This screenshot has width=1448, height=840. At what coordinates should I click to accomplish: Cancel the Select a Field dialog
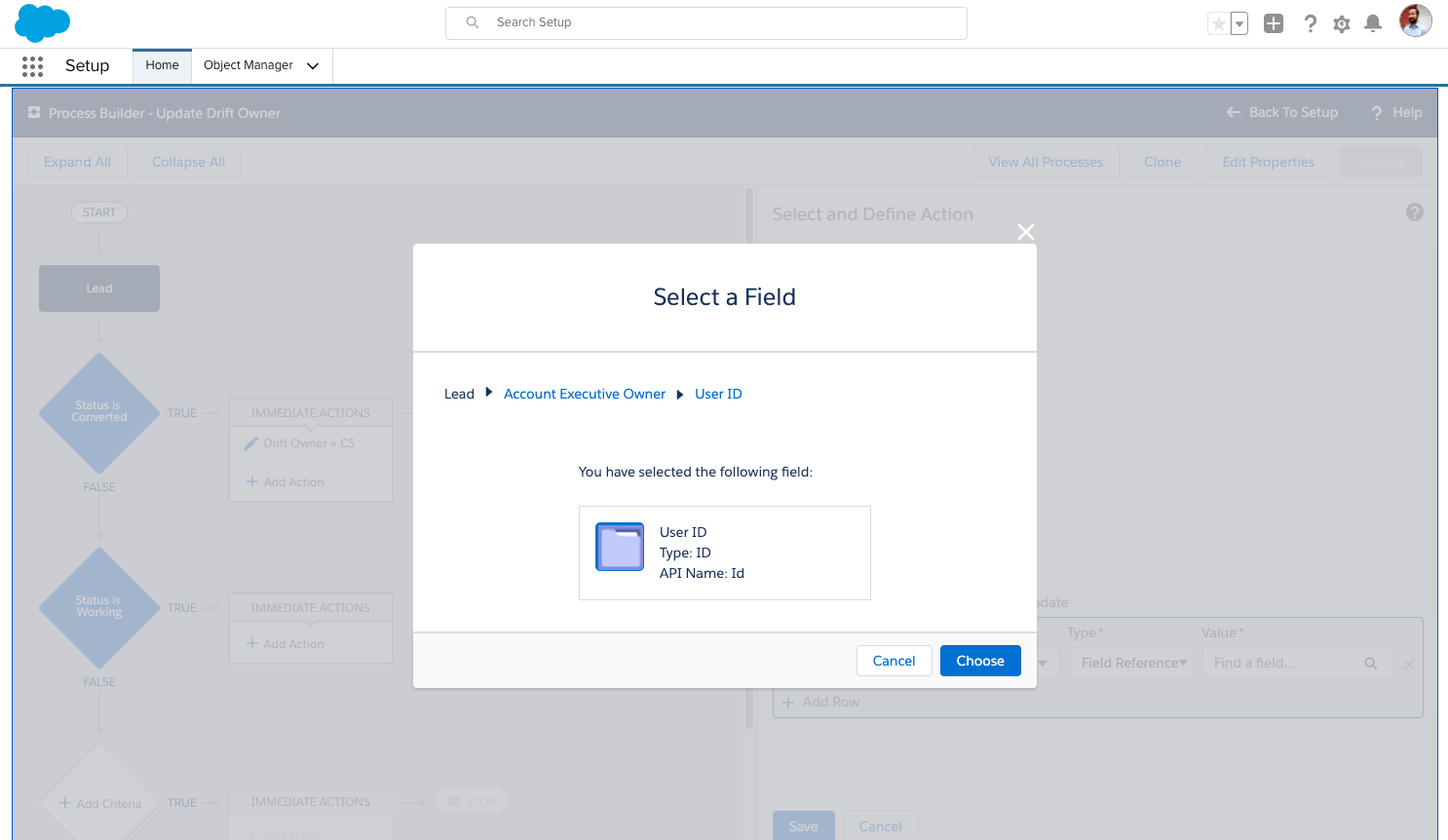[894, 661]
